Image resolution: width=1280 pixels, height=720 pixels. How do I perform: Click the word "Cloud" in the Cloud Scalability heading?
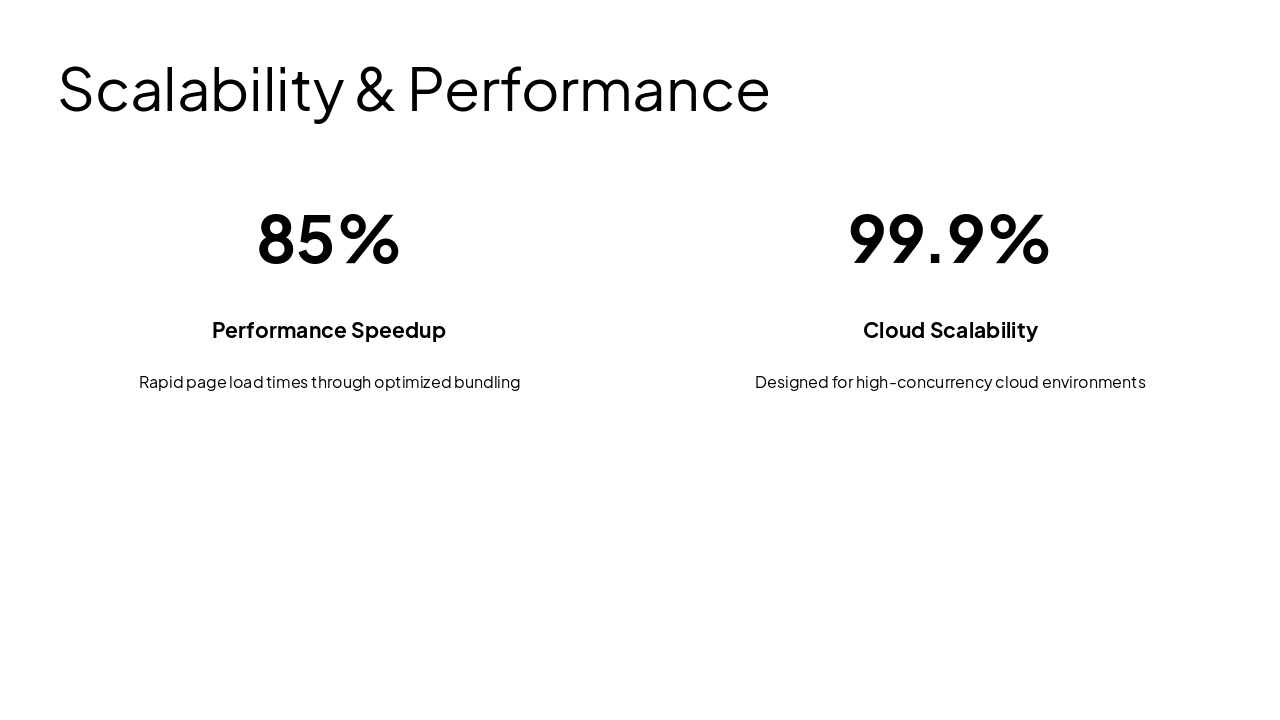click(894, 330)
